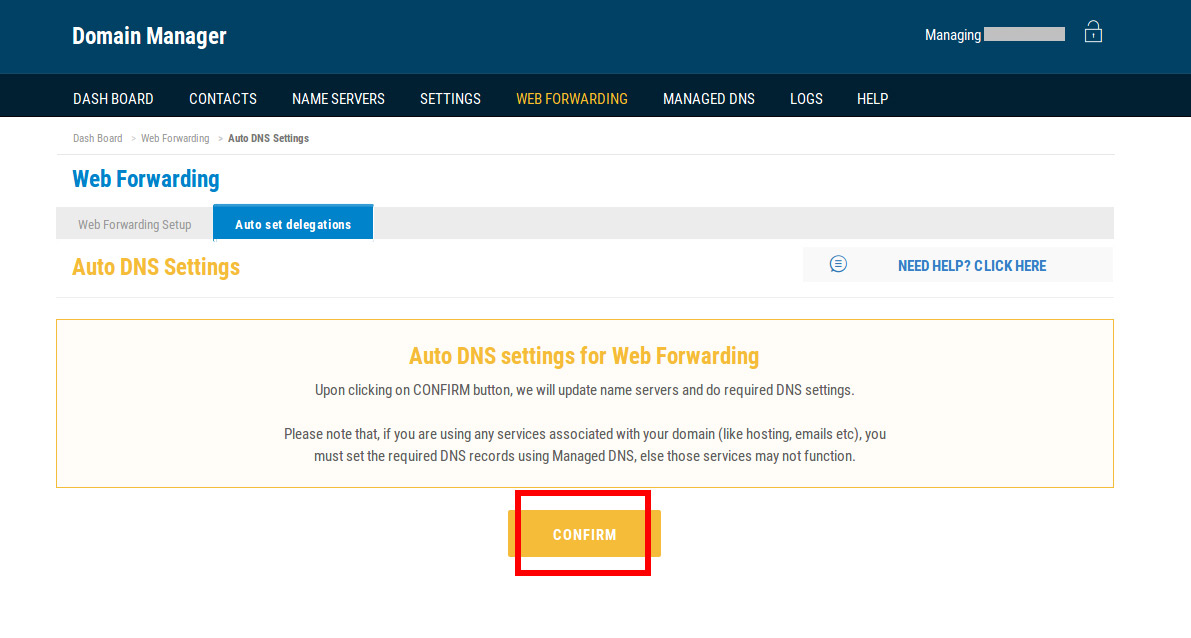Click the help list icon beside Need Help
1191x638 pixels.
pos(838,265)
